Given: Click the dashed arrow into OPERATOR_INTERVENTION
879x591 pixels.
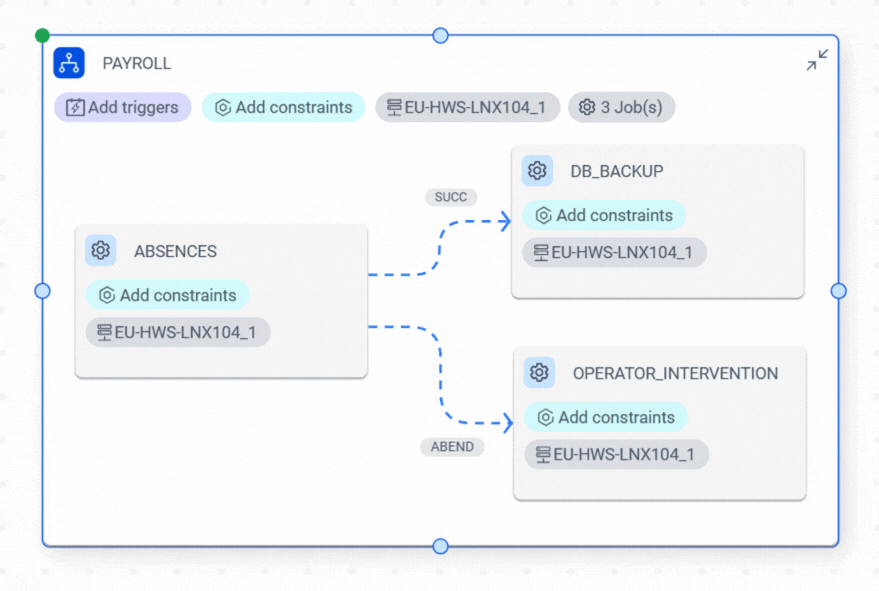Looking at the screenshot, I should pos(441,376).
